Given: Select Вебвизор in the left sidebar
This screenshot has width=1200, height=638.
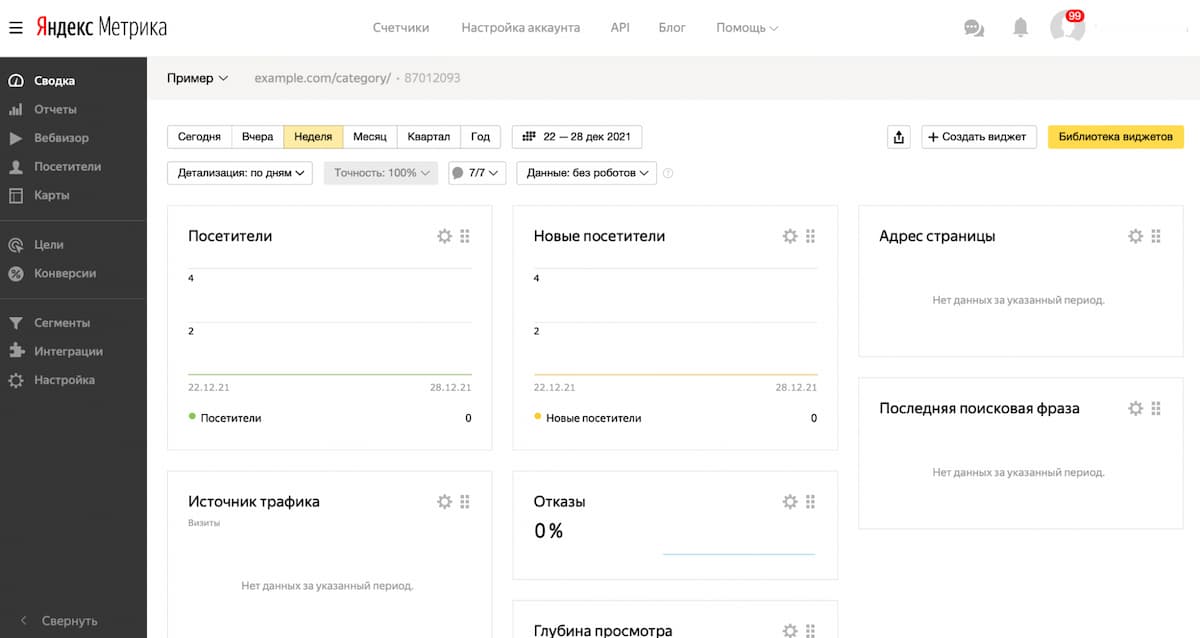Looking at the screenshot, I should [x=60, y=137].
